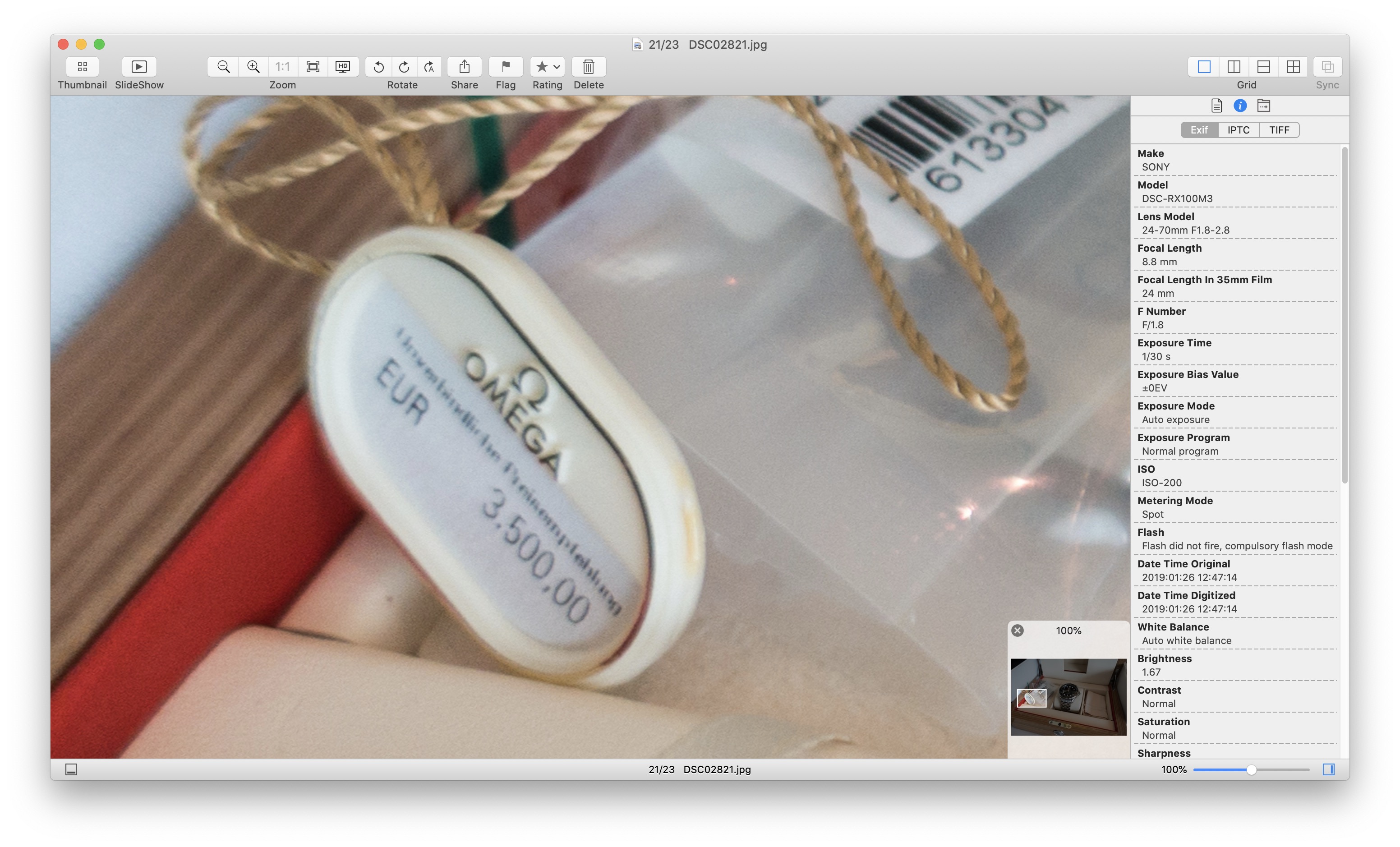Open the Thumbnail view

tap(83, 67)
